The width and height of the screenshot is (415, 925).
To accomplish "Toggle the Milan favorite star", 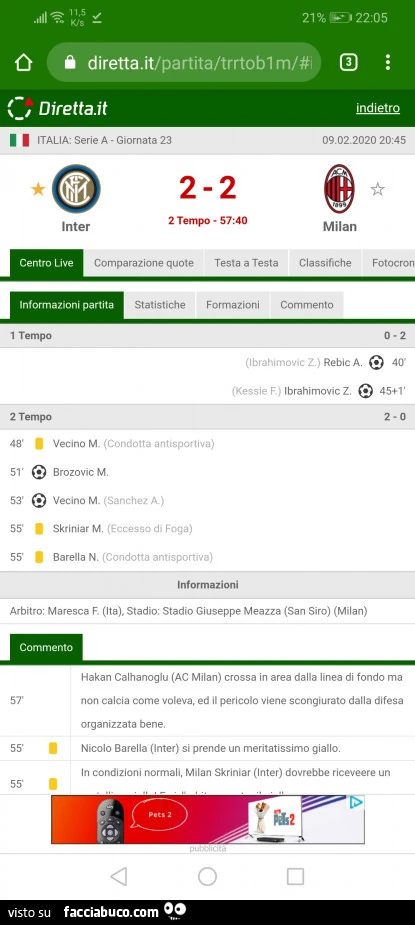I will coord(377,189).
